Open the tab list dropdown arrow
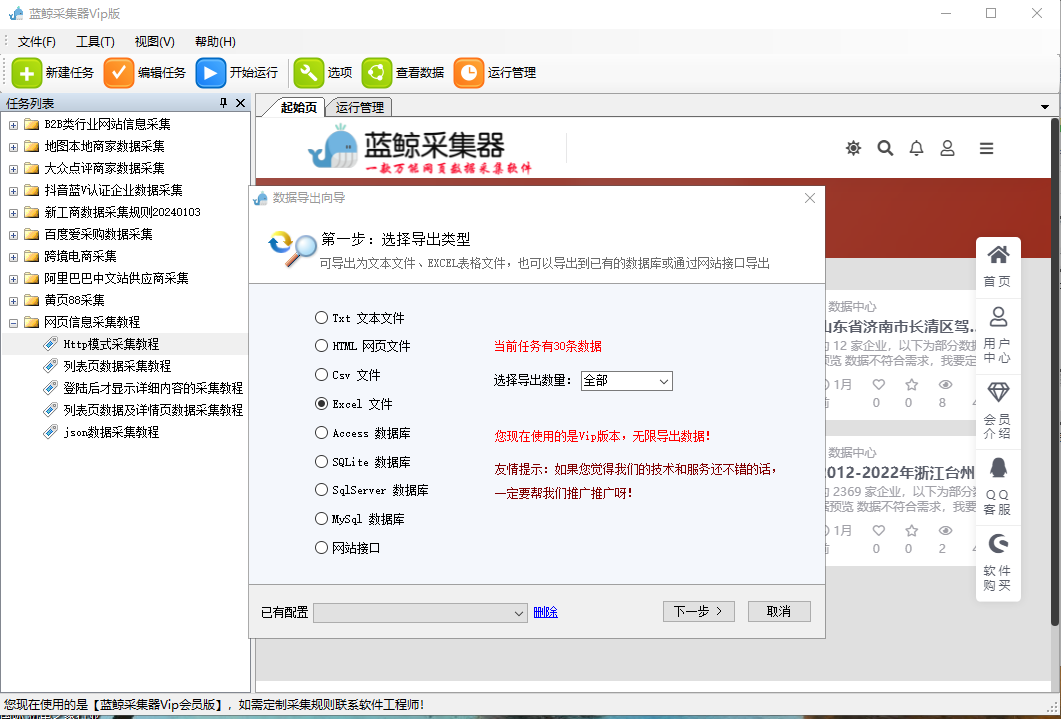Screen dimensions: 1061x719 1045,107
